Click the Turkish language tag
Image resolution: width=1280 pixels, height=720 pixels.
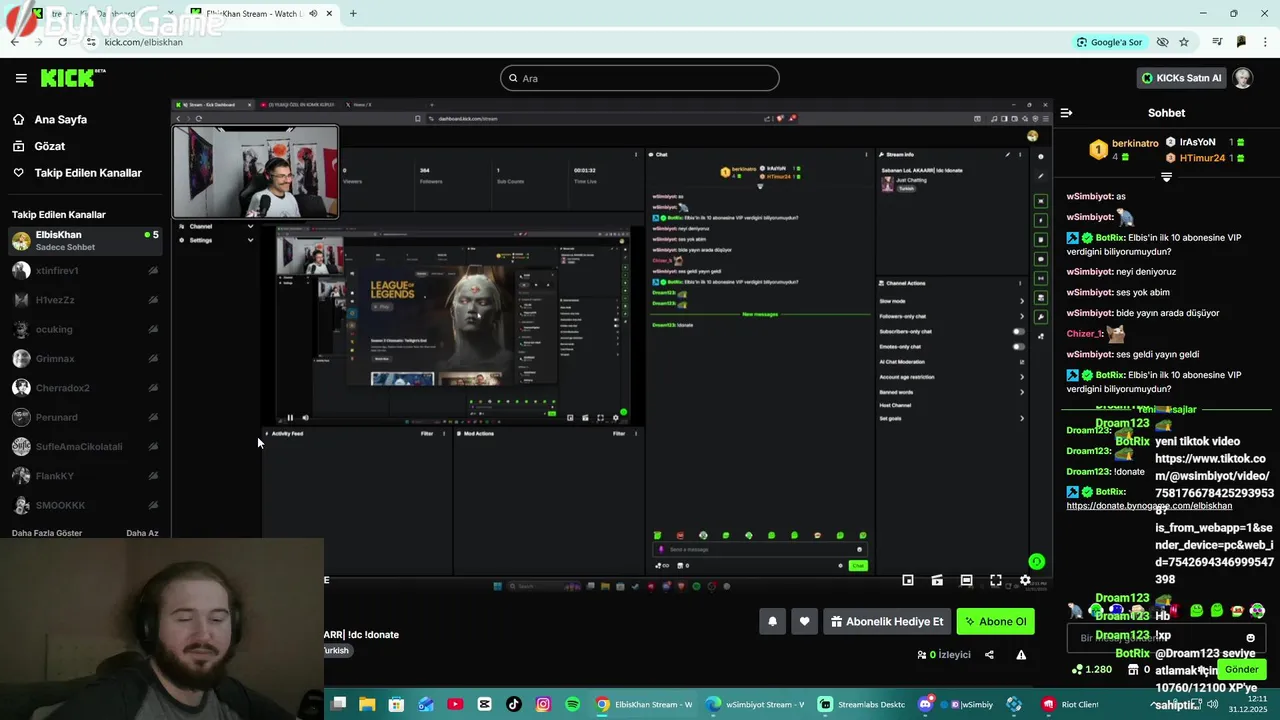point(336,650)
